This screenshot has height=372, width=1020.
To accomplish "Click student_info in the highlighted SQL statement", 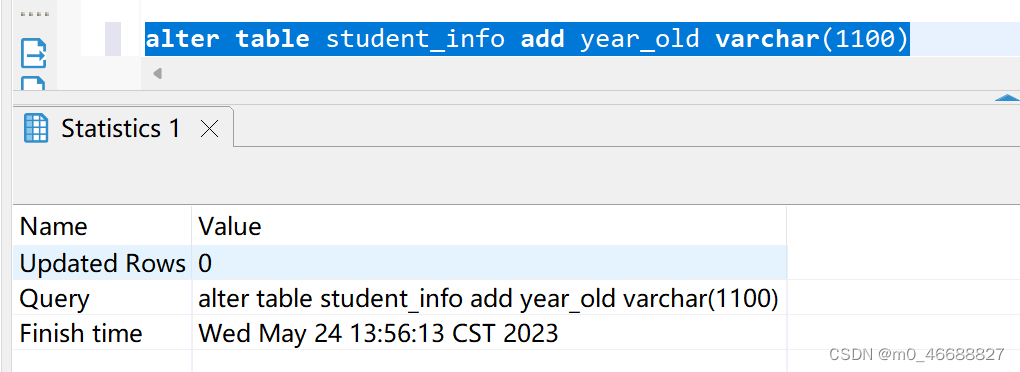I will point(416,39).
